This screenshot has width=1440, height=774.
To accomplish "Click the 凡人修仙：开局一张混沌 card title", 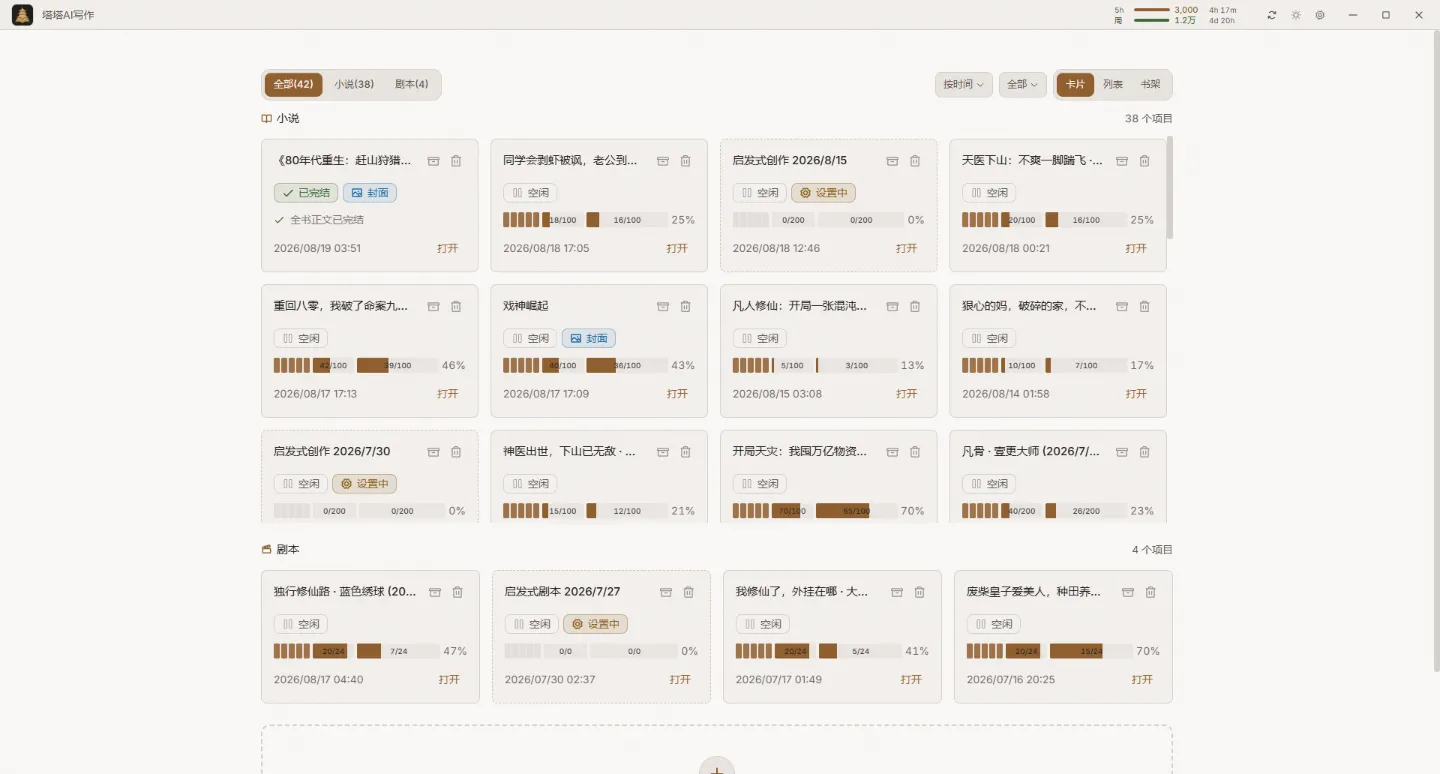I will 800,306.
